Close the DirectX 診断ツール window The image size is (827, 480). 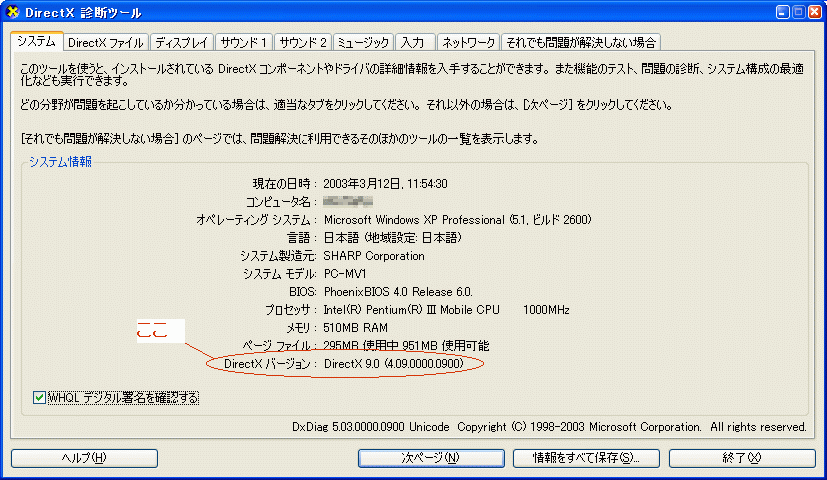click(814, 12)
